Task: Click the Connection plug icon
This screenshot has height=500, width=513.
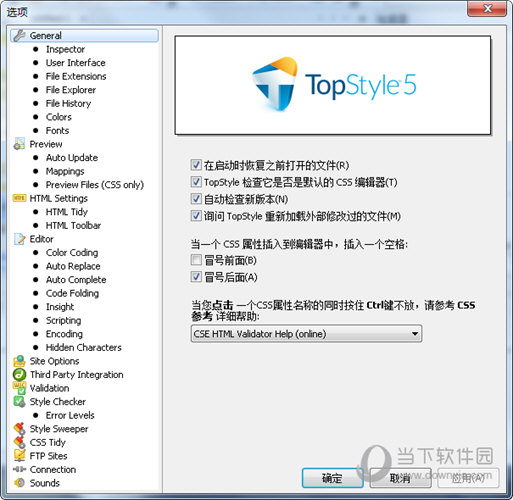Action: click(19, 469)
